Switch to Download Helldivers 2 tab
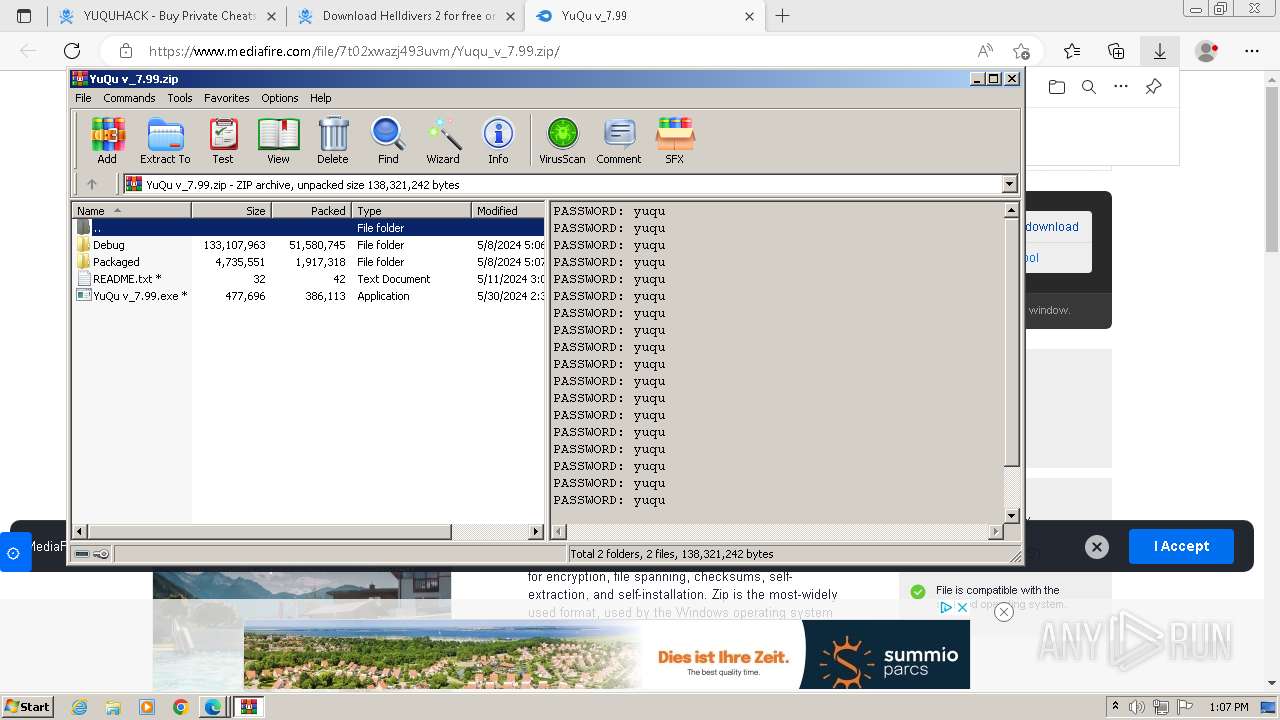Viewport: 1280px width, 720px height. pos(406,16)
